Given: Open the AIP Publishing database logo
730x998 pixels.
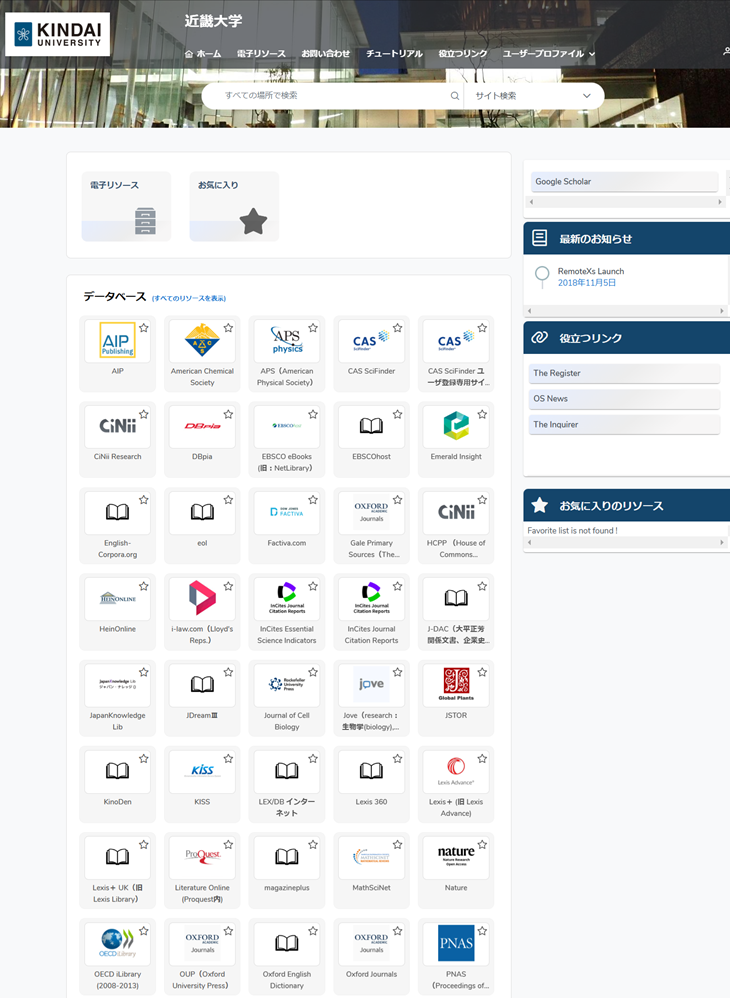Looking at the screenshot, I should pyautogui.click(x=118, y=341).
